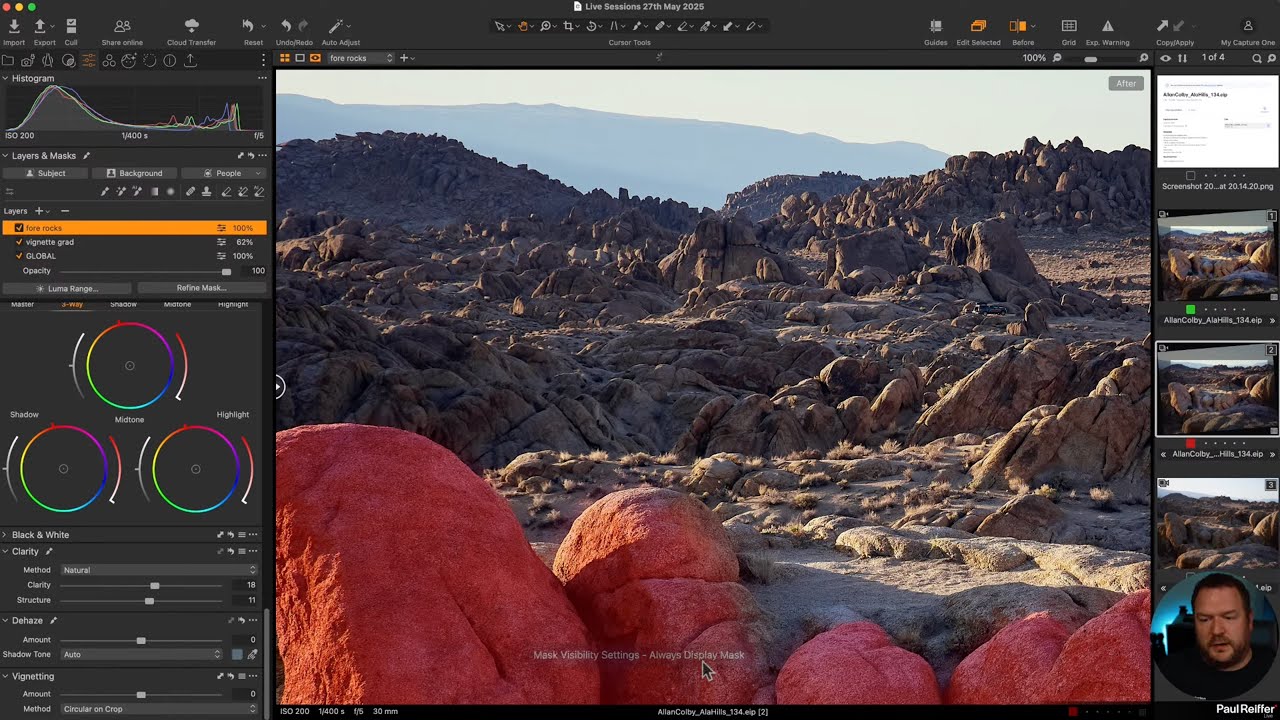Toggle Exposure Warning
1280x720 pixels.
point(1107,26)
